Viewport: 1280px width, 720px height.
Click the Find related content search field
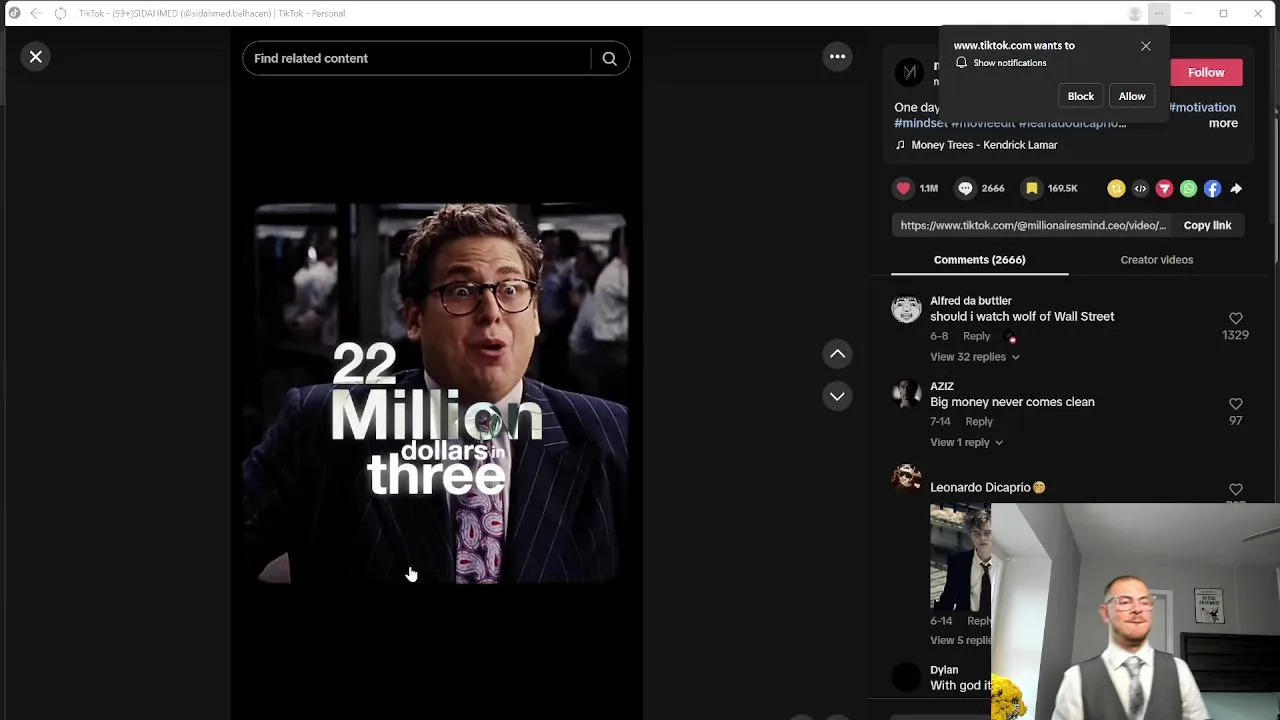pyautogui.click(x=418, y=58)
